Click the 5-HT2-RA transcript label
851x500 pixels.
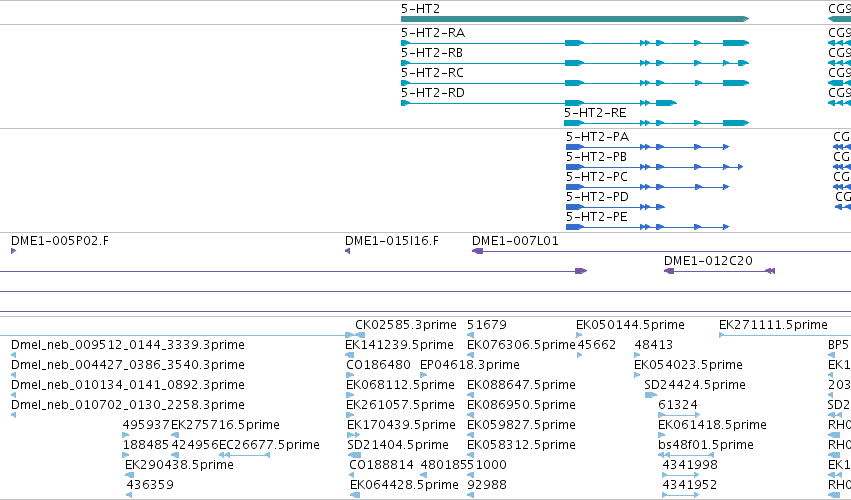click(433, 33)
